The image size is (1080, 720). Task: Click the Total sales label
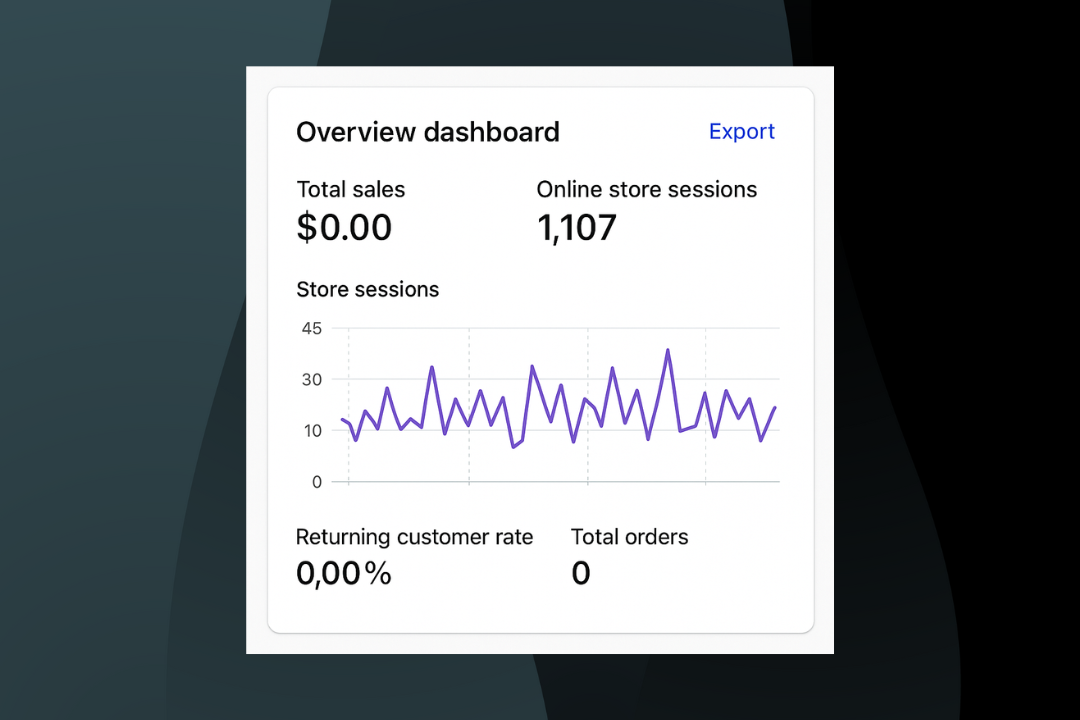[x=351, y=189]
